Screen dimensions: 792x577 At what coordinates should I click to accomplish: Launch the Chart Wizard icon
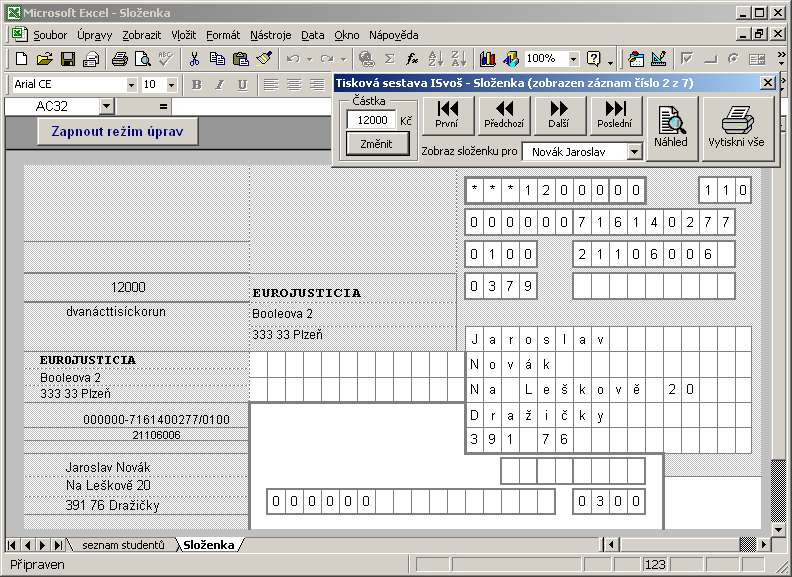487,59
